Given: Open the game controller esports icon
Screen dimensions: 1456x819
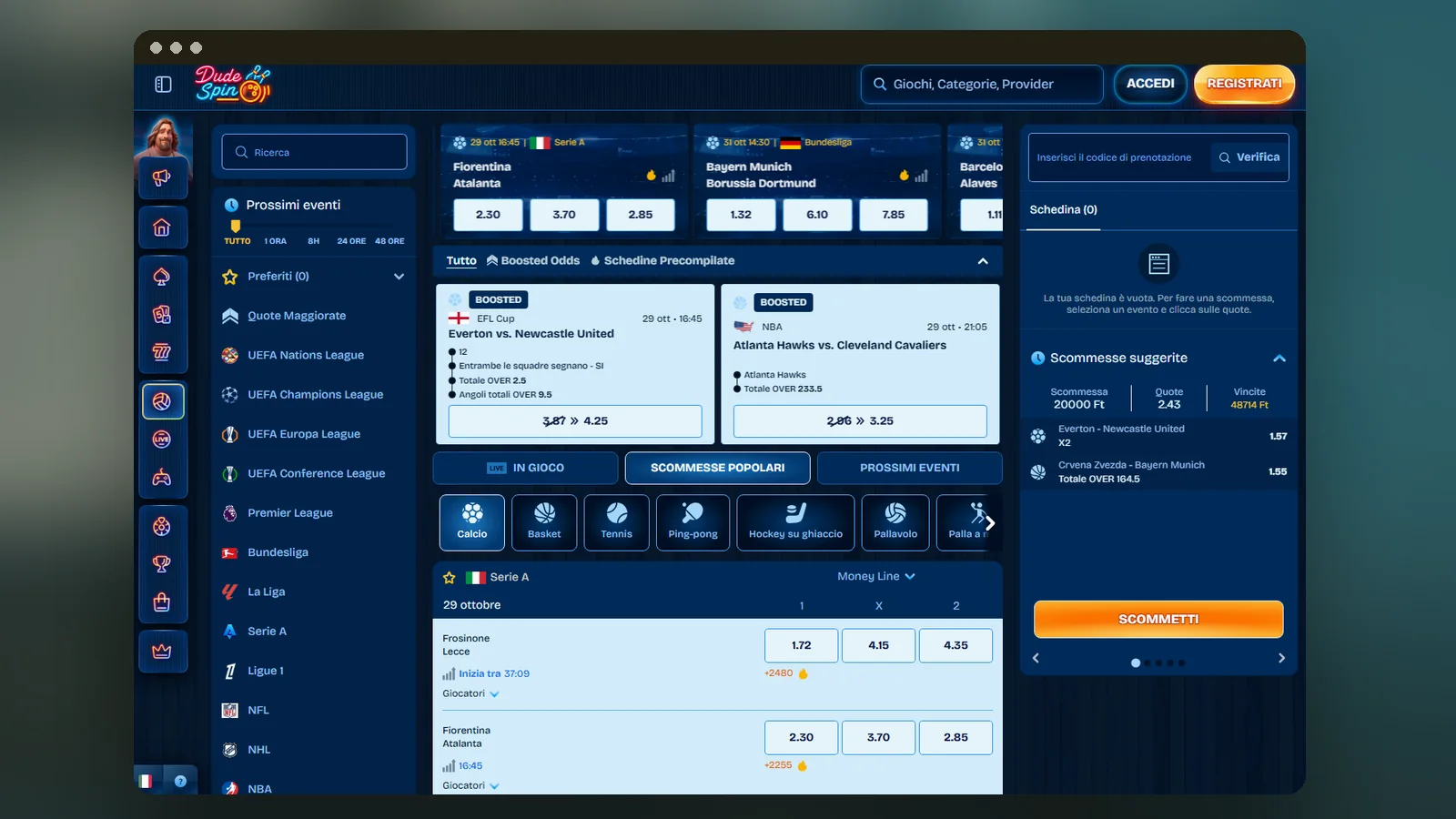Looking at the screenshot, I should point(162,478).
